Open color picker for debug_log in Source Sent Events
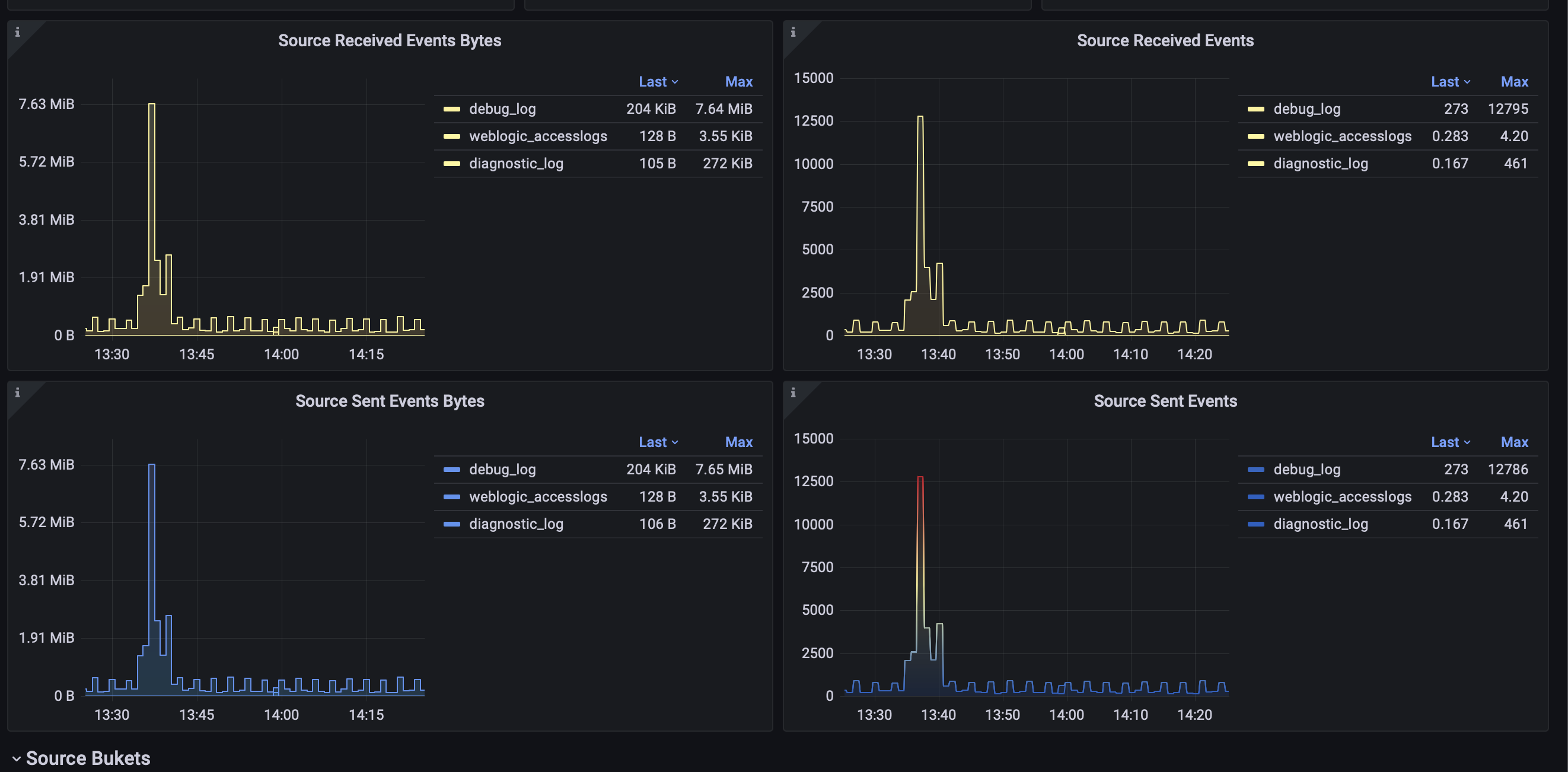 click(x=1255, y=470)
